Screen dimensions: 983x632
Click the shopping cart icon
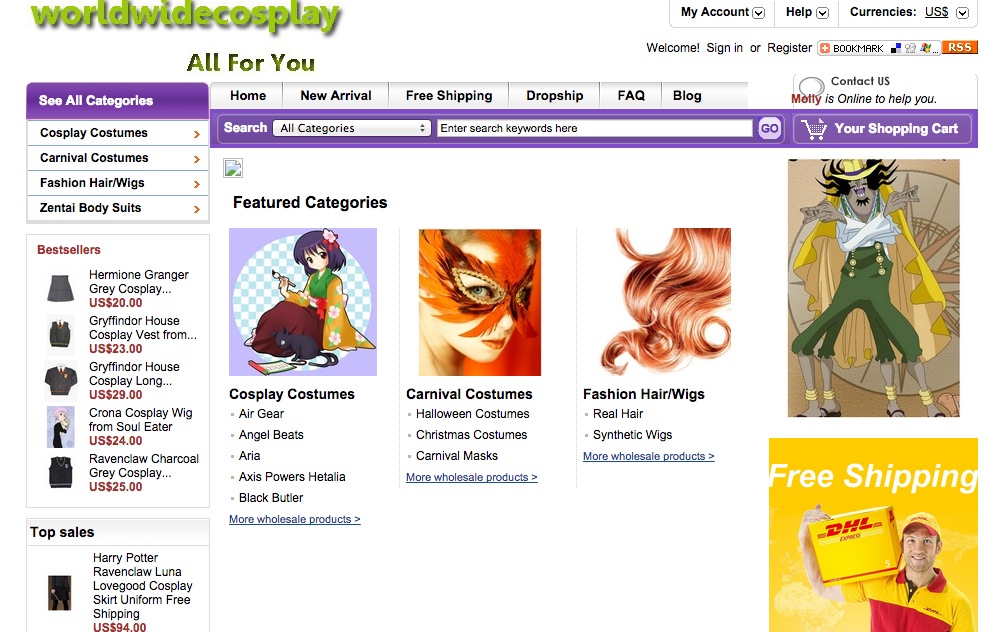815,129
